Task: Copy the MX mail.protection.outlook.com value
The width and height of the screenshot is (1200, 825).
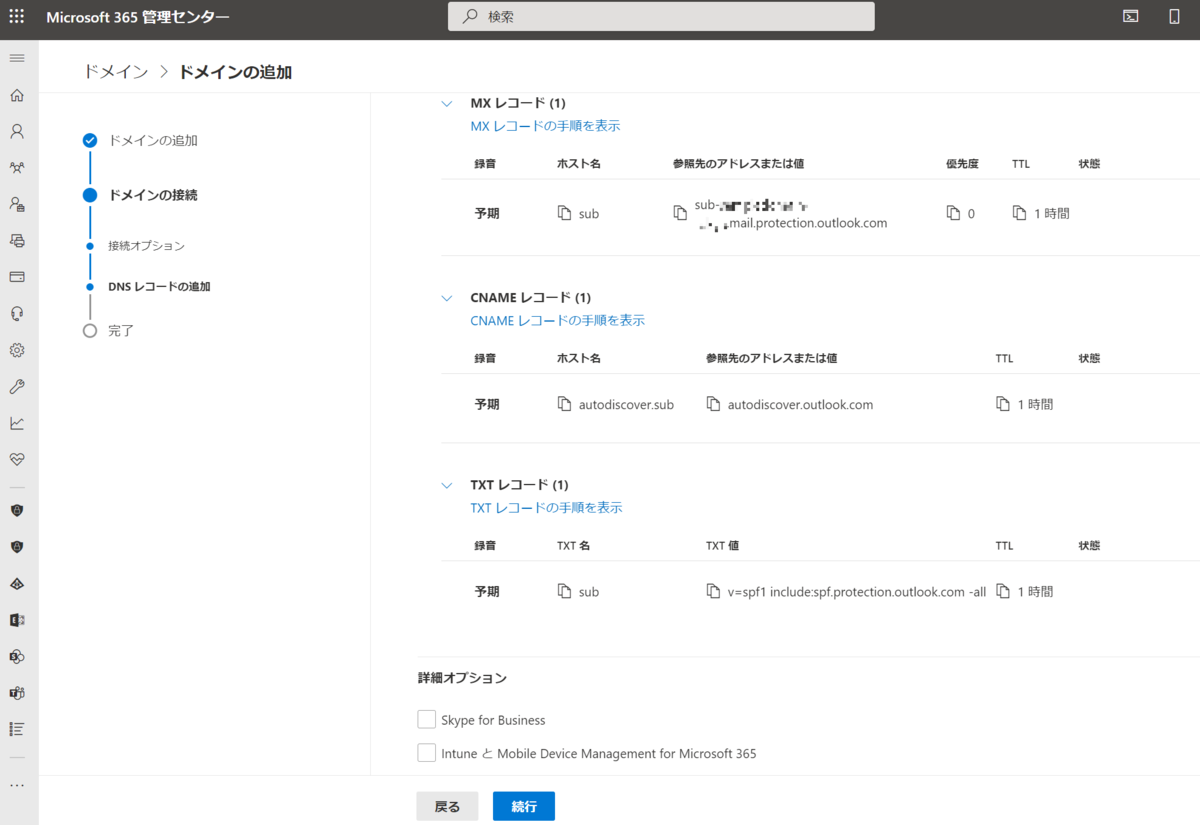Action: [x=681, y=213]
